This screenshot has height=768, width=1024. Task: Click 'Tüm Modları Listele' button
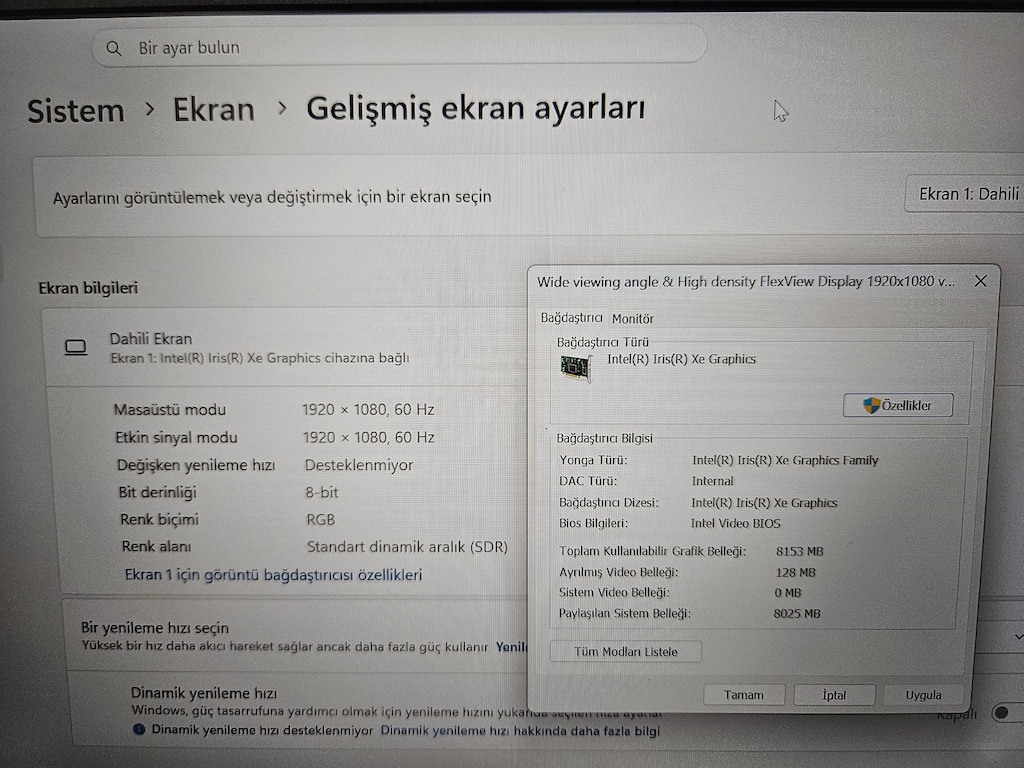coord(626,652)
